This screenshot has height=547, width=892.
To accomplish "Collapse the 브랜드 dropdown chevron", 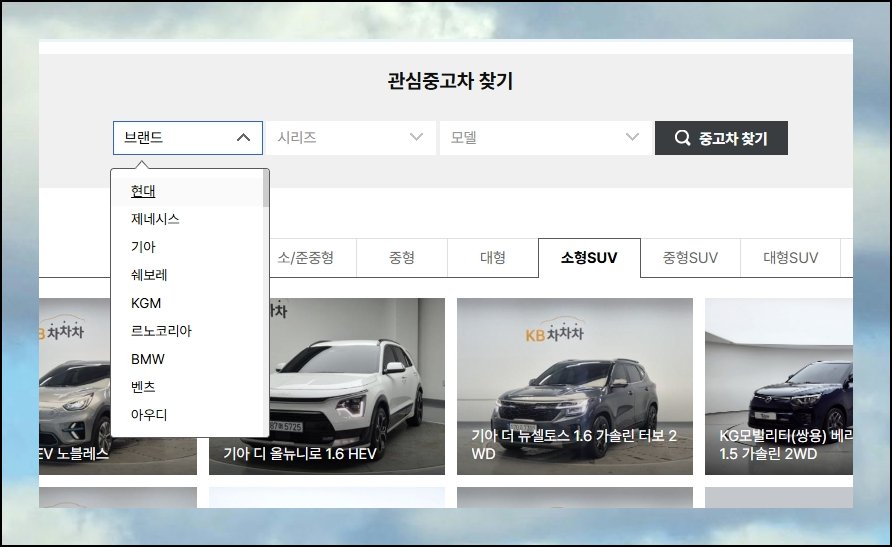I will click(243, 138).
